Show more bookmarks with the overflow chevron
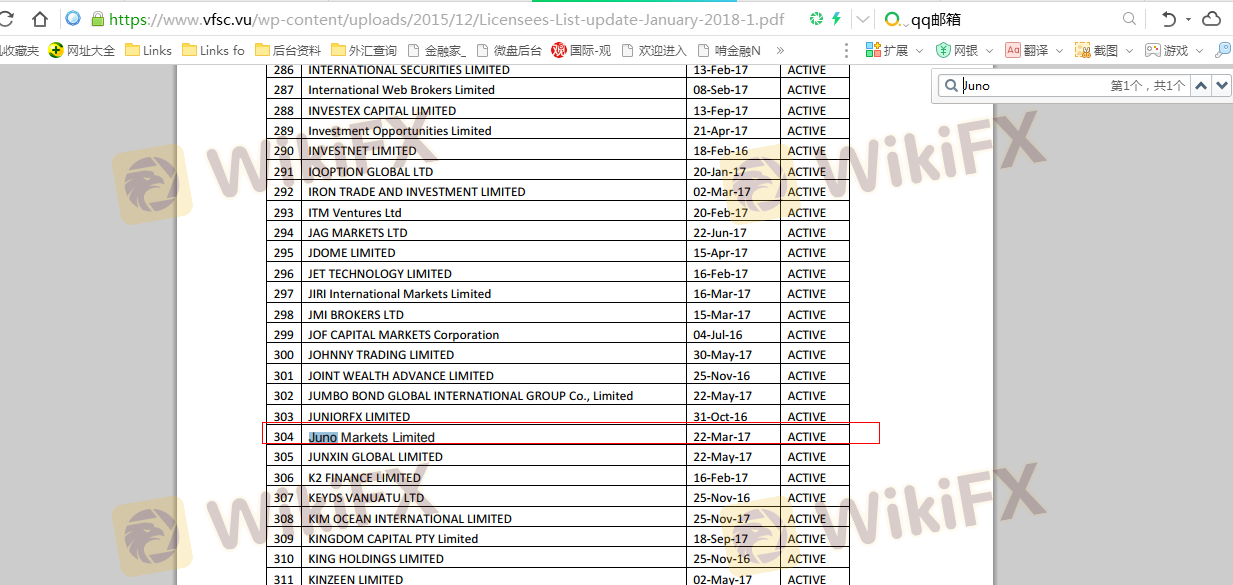Viewport: 1233px width, 585px height. (780, 50)
